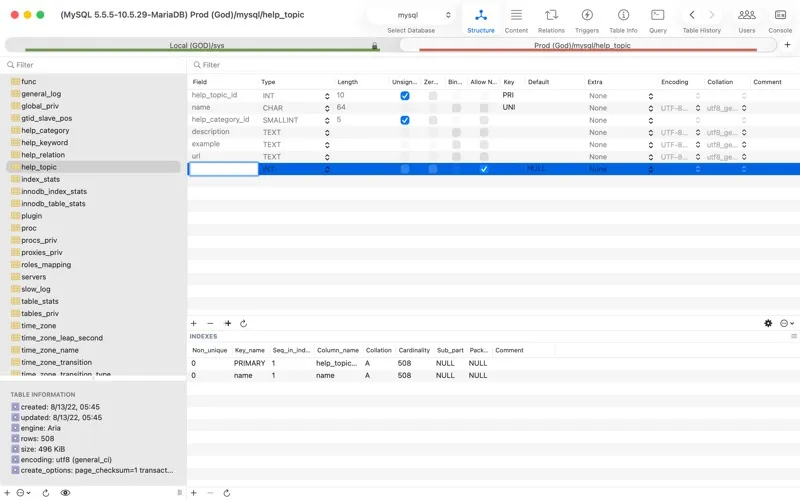Open the proxies_priv table
Viewport: 800px width, 500px height.
[41, 253]
